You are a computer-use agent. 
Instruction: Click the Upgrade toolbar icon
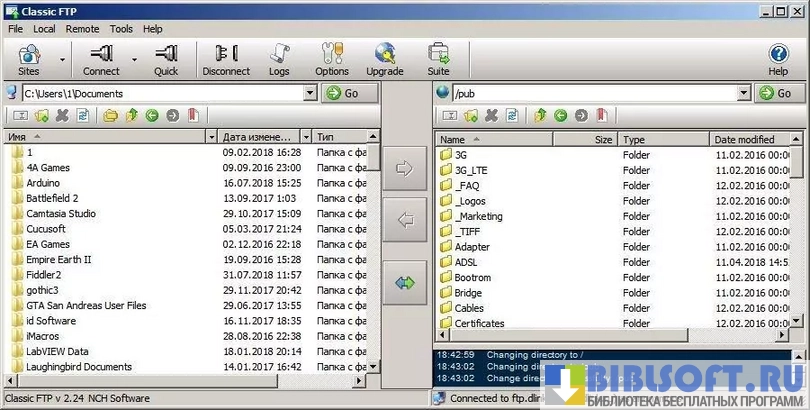384,59
